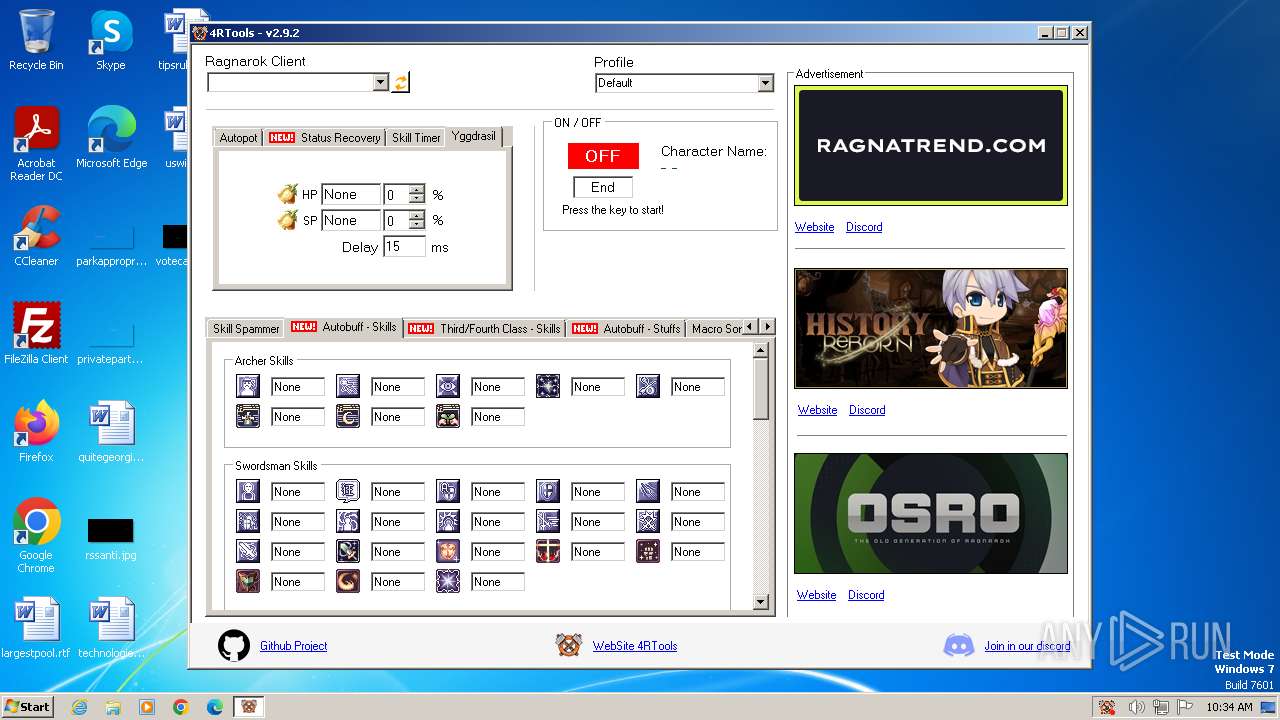Click the GitHub octocat logo

point(234,646)
